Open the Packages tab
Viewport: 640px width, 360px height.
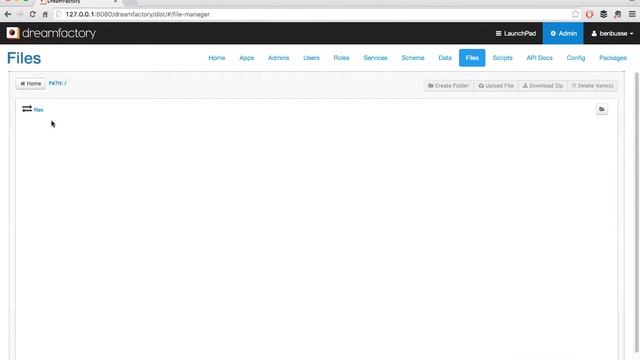coord(613,58)
